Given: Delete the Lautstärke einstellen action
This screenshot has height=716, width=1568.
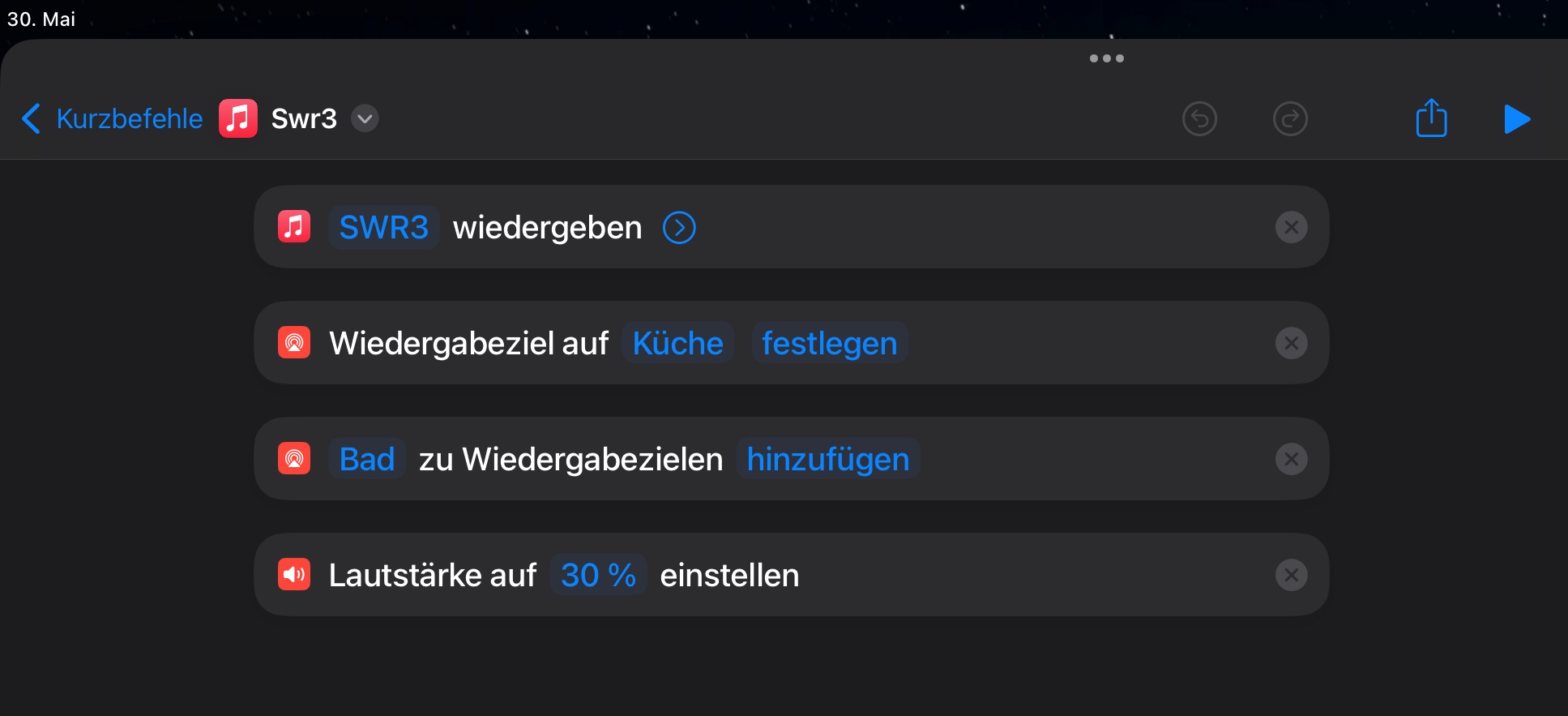Looking at the screenshot, I should (x=1291, y=576).
